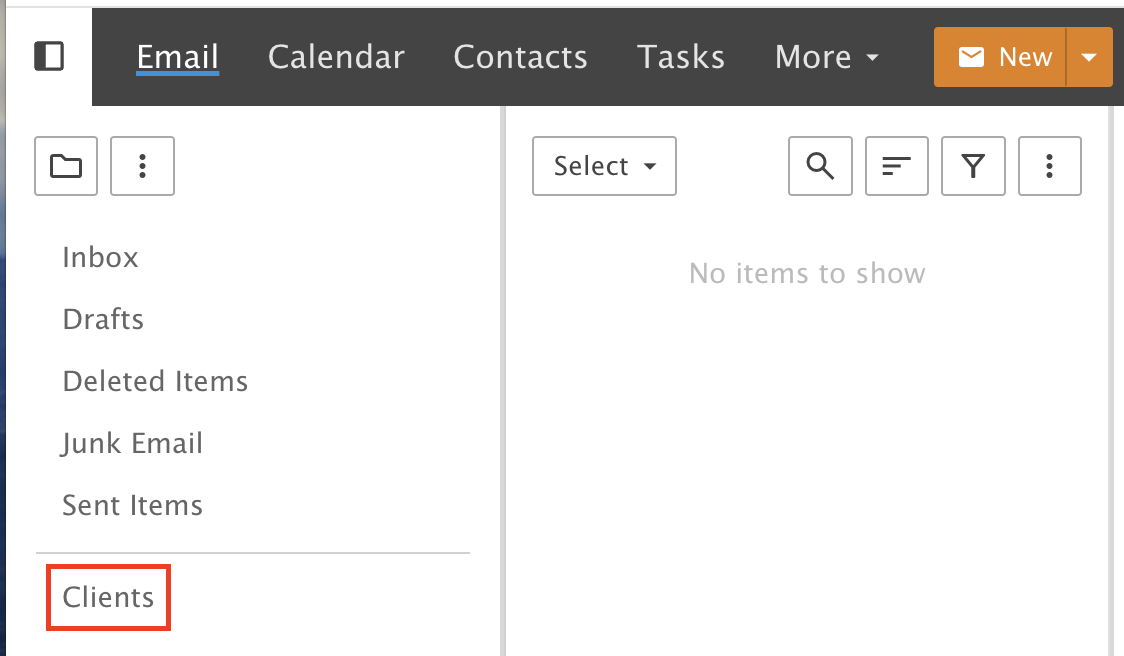This screenshot has height=656, width=1124.
Task: Click the filter funnel icon
Action: pyautogui.click(x=973, y=166)
